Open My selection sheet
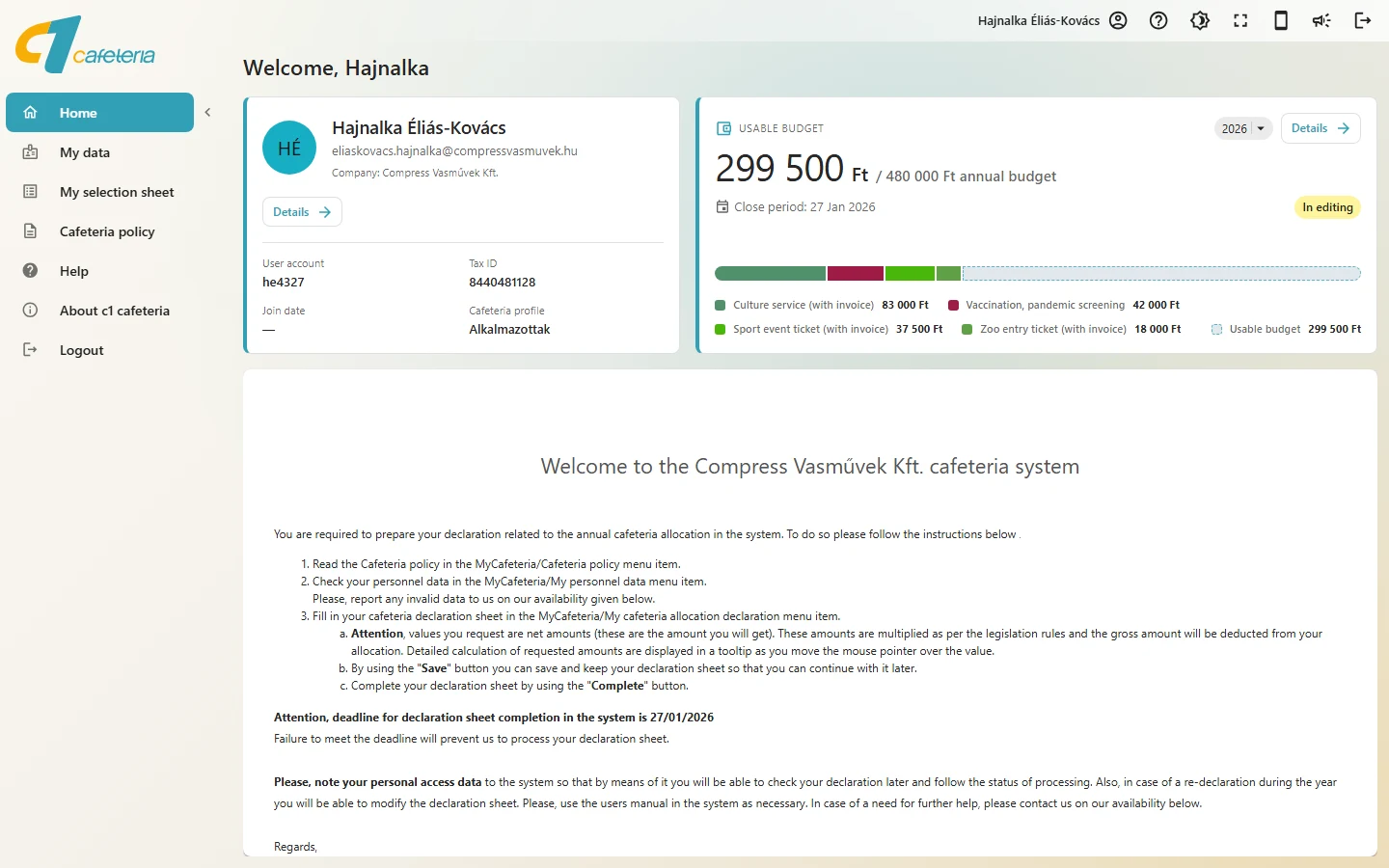 point(100,192)
